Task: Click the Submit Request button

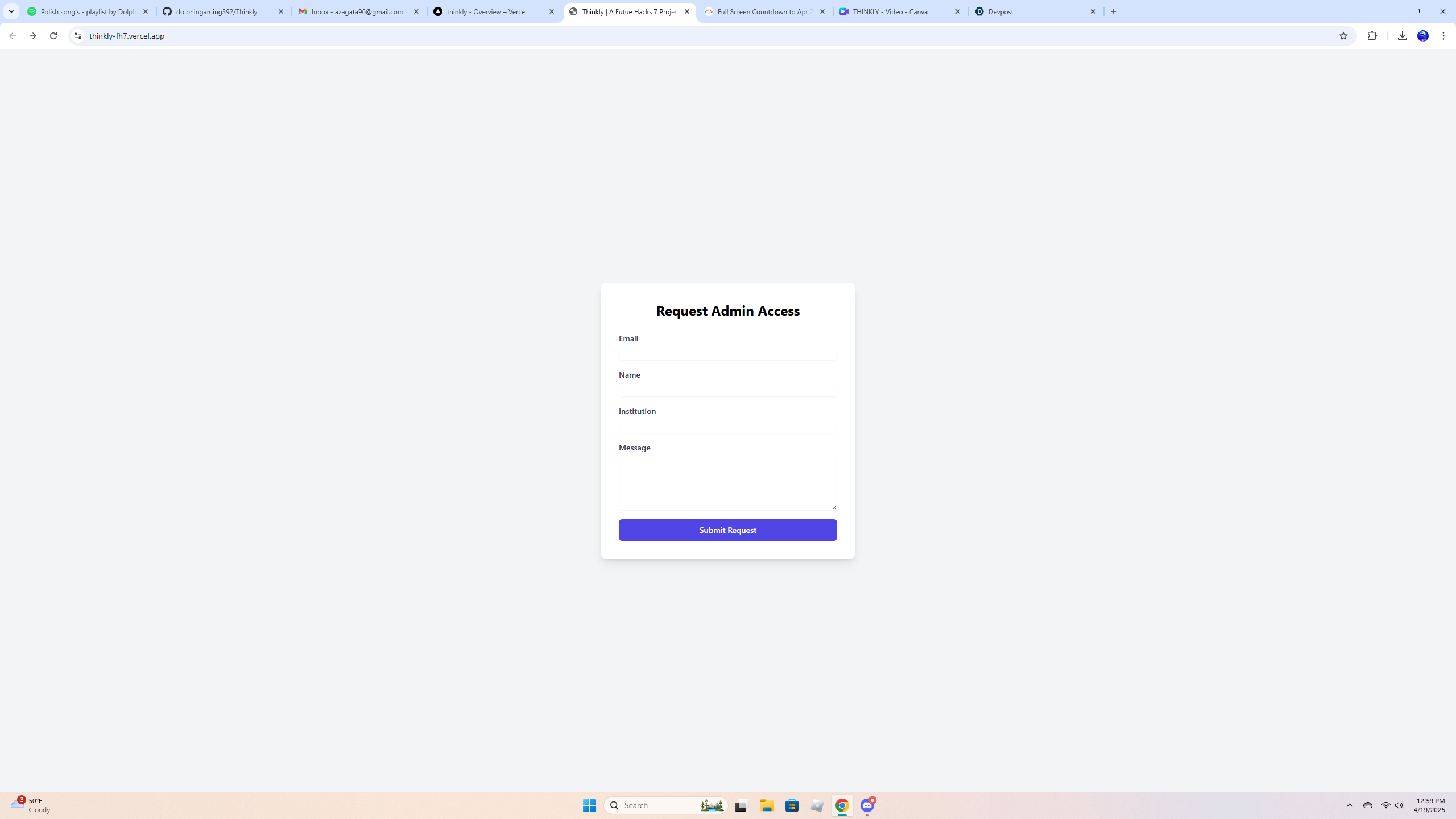Action: click(x=727, y=530)
